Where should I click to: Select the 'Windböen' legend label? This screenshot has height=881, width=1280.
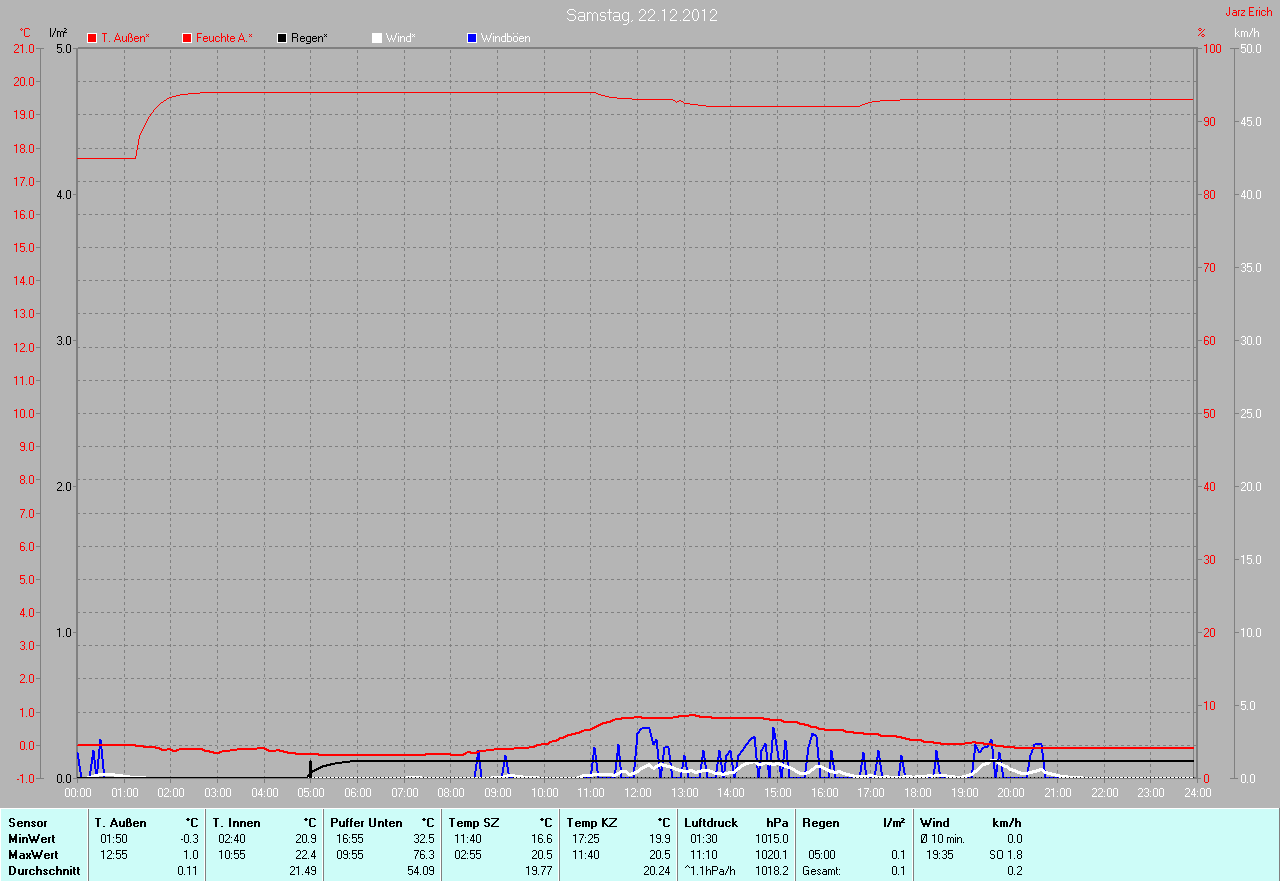(506, 38)
